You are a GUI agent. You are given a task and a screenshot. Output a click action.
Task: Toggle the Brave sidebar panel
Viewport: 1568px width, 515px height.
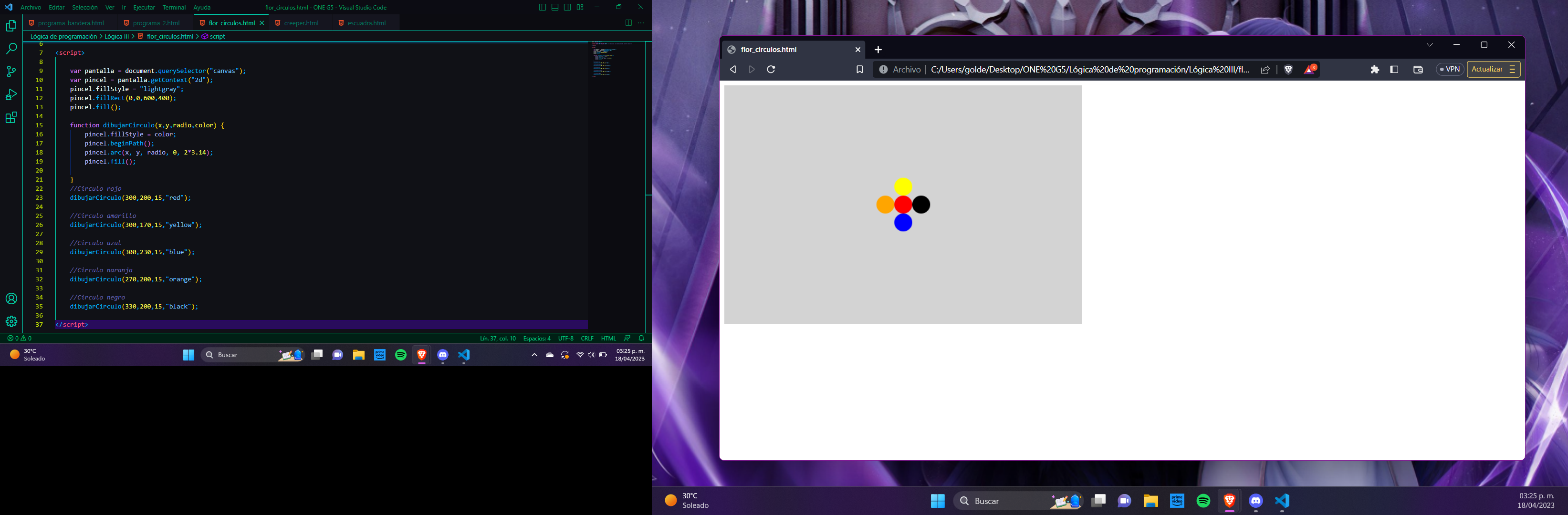click(x=1394, y=69)
